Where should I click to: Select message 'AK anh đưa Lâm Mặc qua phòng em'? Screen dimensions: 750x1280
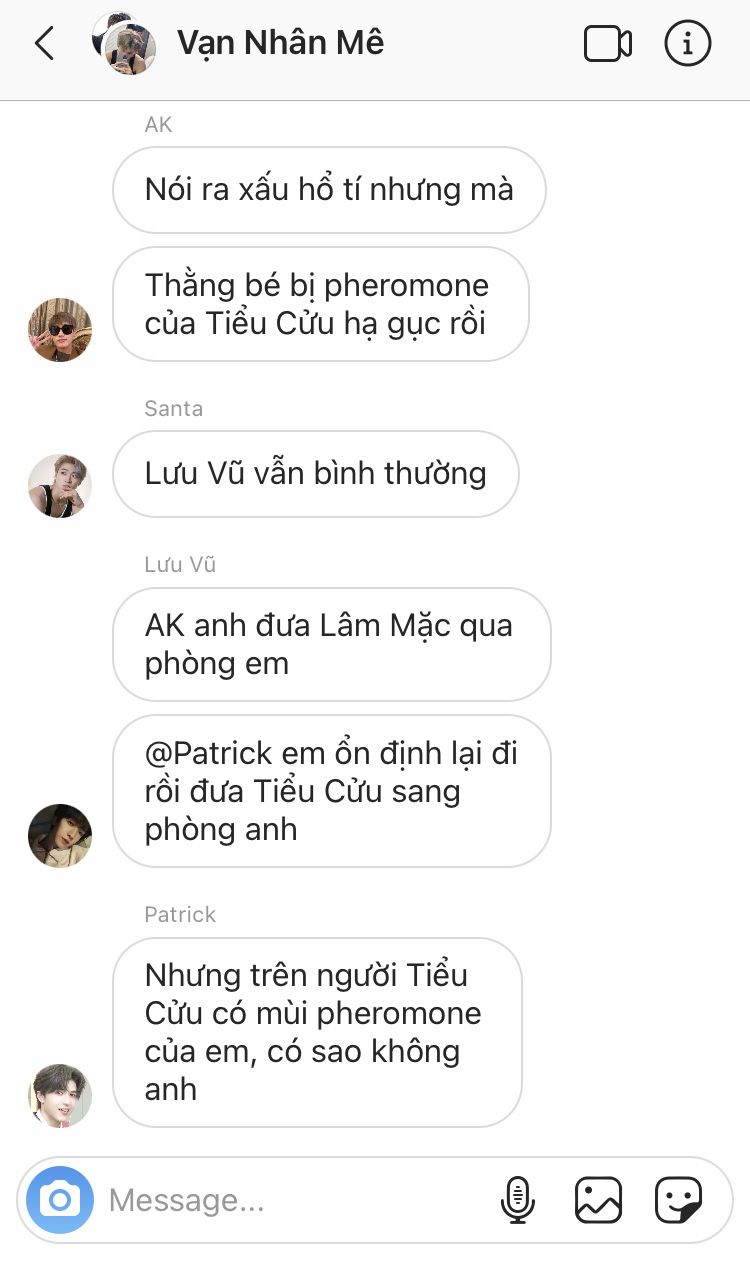tap(332, 644)
